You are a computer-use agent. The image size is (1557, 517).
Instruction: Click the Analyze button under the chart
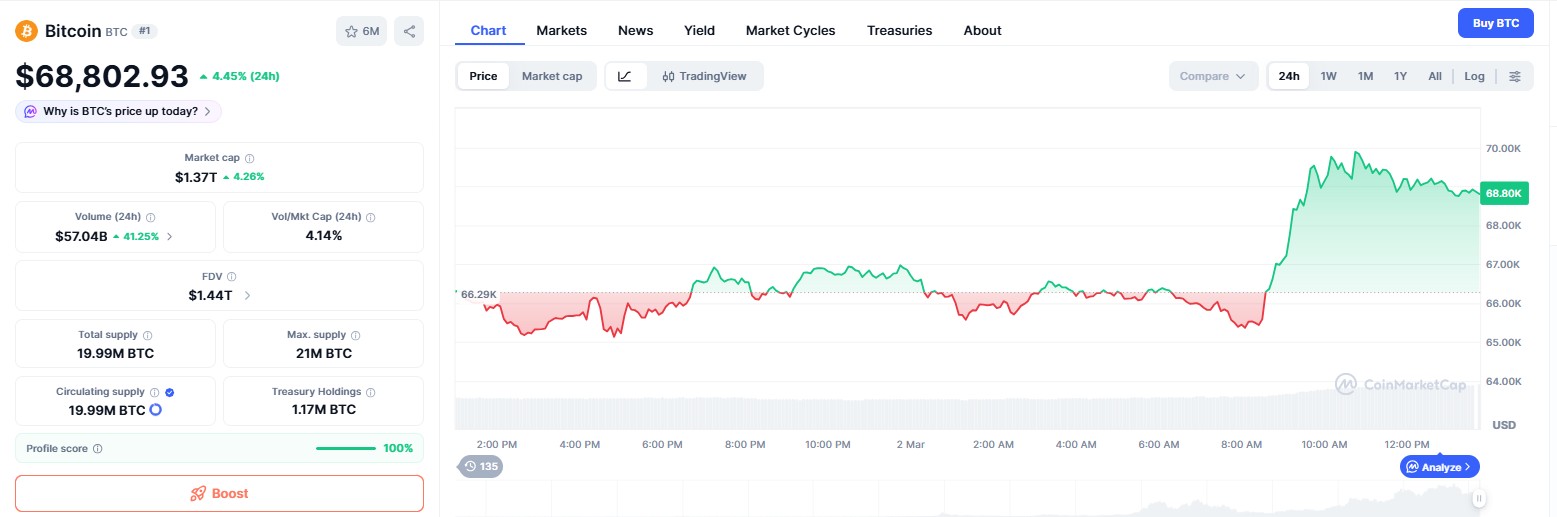coord(1440,467)
